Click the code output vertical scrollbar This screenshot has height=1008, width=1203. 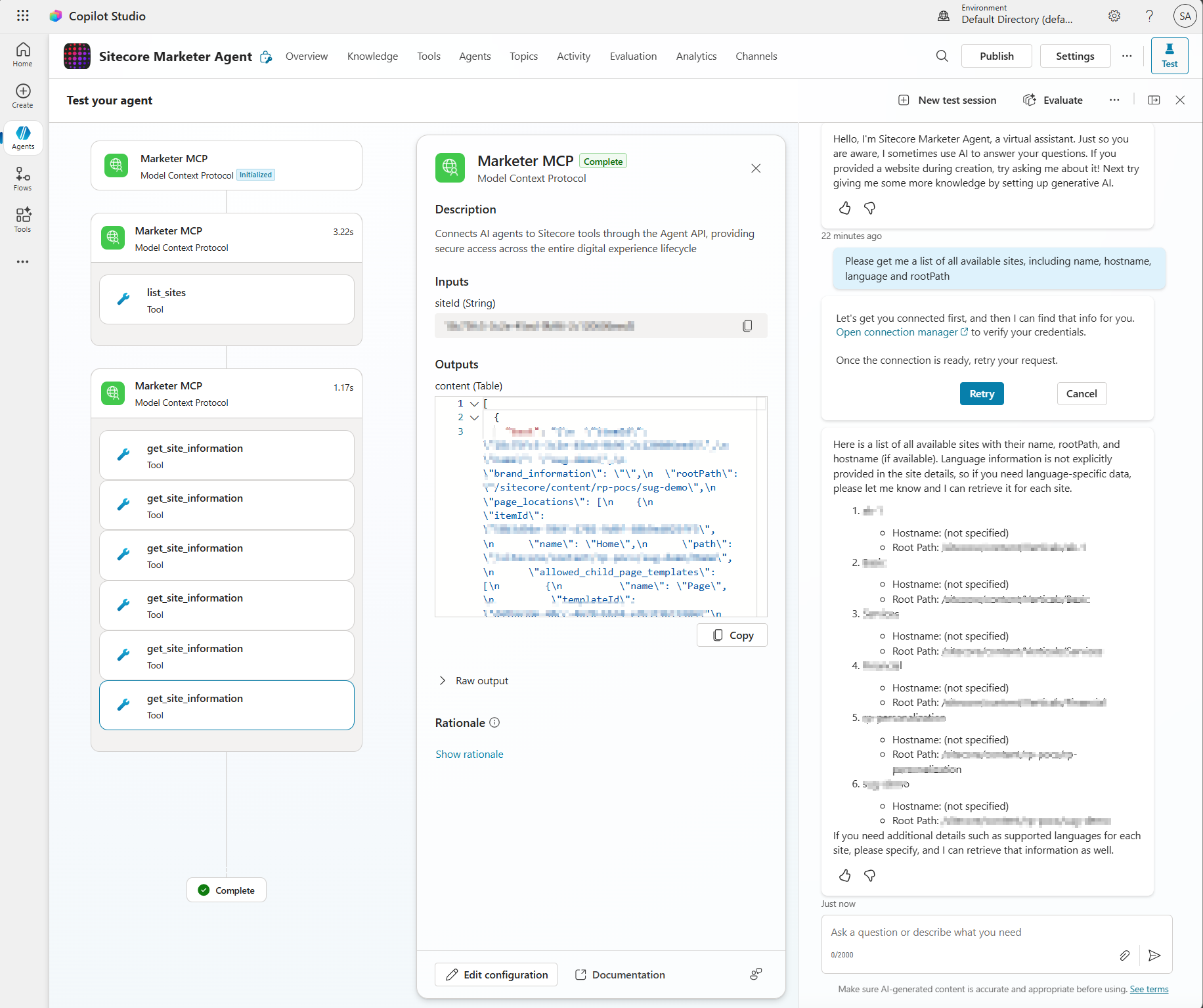pos(762,506)
